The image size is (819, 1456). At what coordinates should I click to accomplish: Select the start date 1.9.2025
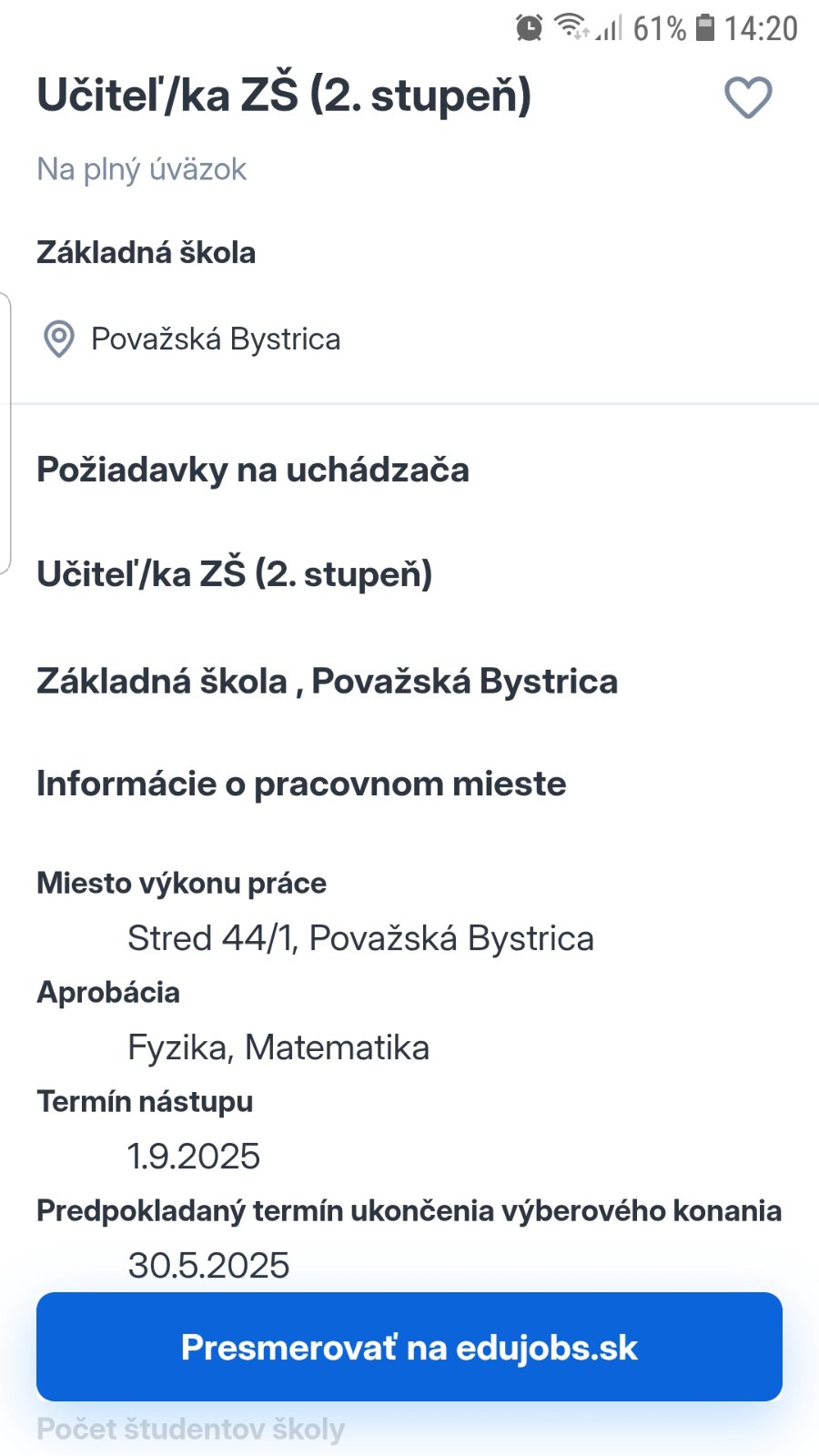click(x=194, y=1157)
